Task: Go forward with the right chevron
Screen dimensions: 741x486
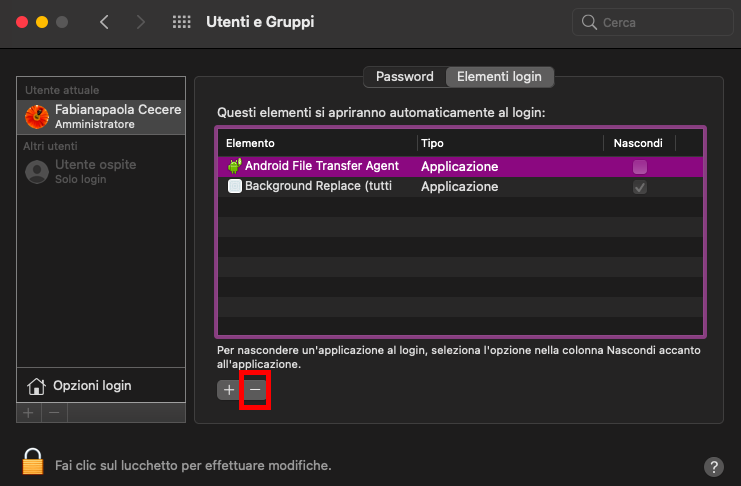Action: tap(140, 22)
